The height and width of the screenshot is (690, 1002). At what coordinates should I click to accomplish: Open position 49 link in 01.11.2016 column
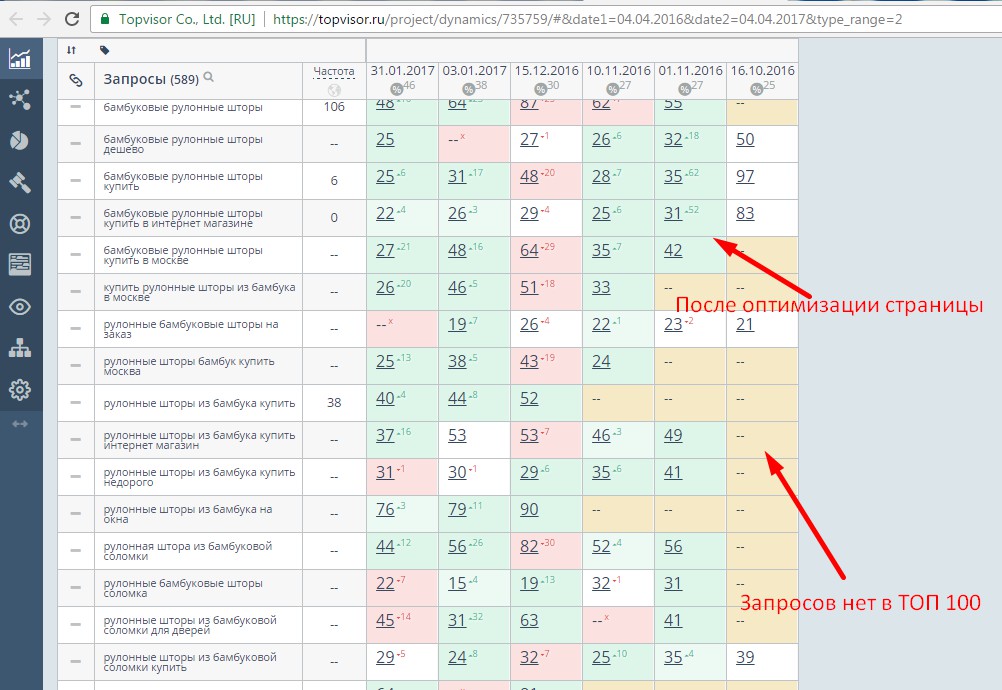pos(673,436)
